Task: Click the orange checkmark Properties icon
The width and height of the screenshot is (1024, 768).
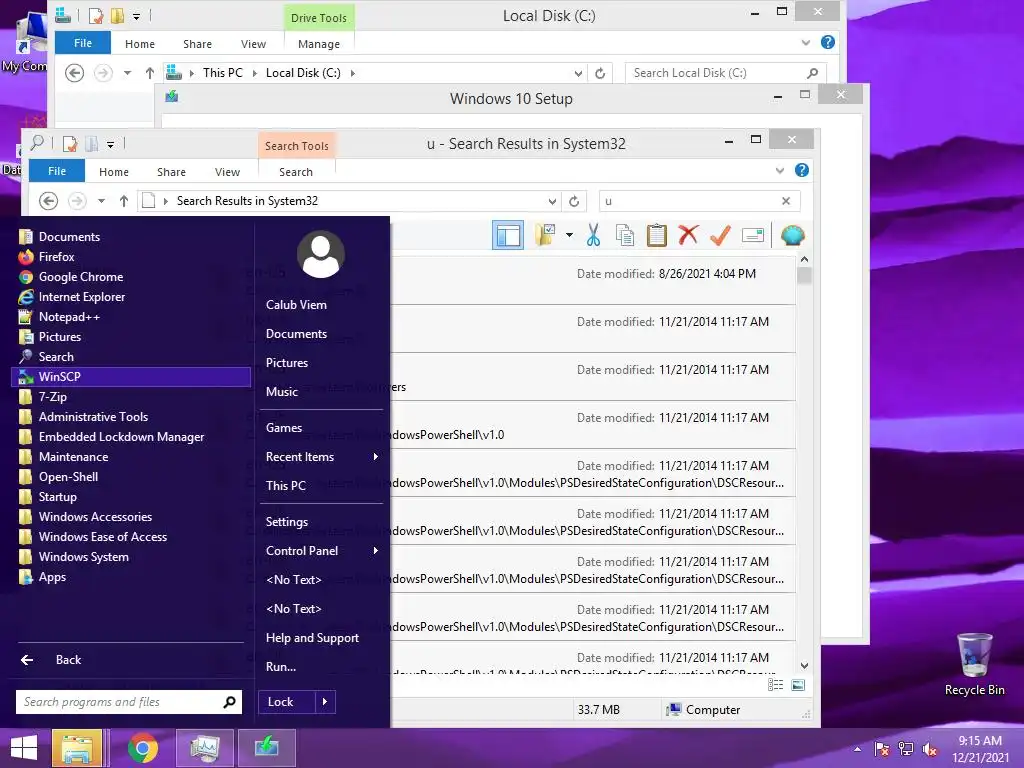Action: [720, 235]
